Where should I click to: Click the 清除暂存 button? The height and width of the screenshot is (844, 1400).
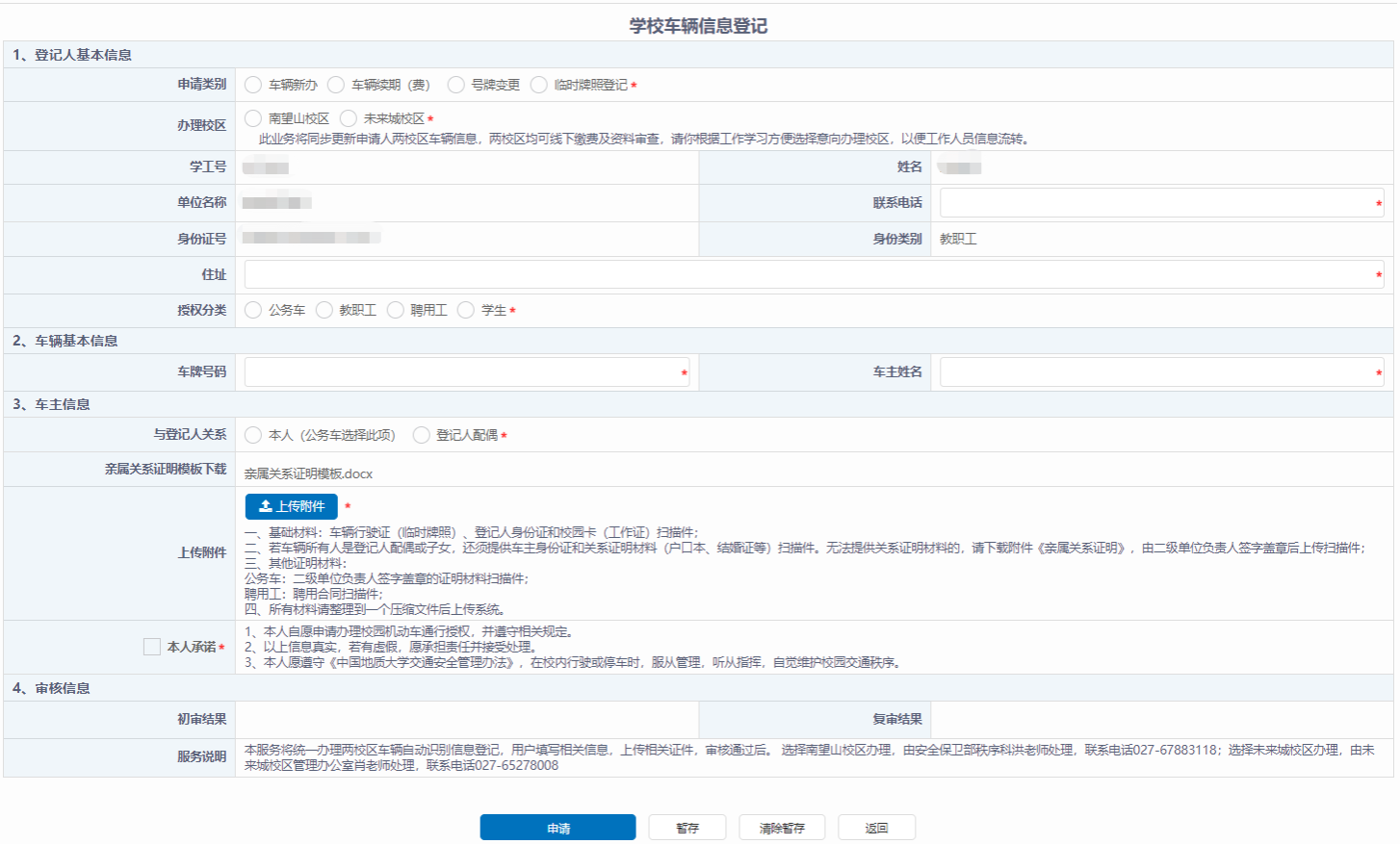click(781, 828)
